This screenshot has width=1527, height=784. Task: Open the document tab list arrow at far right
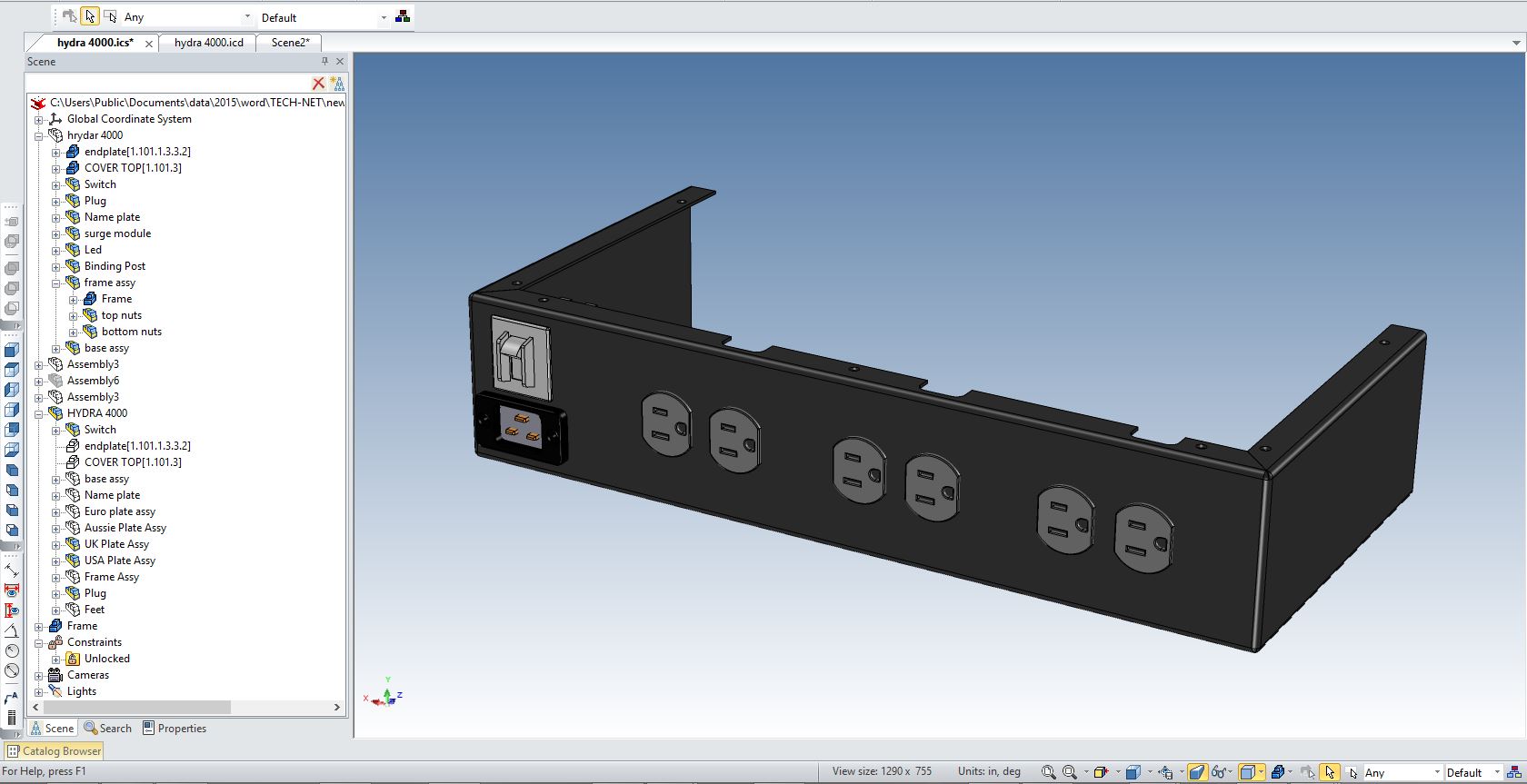[1516, 43]
